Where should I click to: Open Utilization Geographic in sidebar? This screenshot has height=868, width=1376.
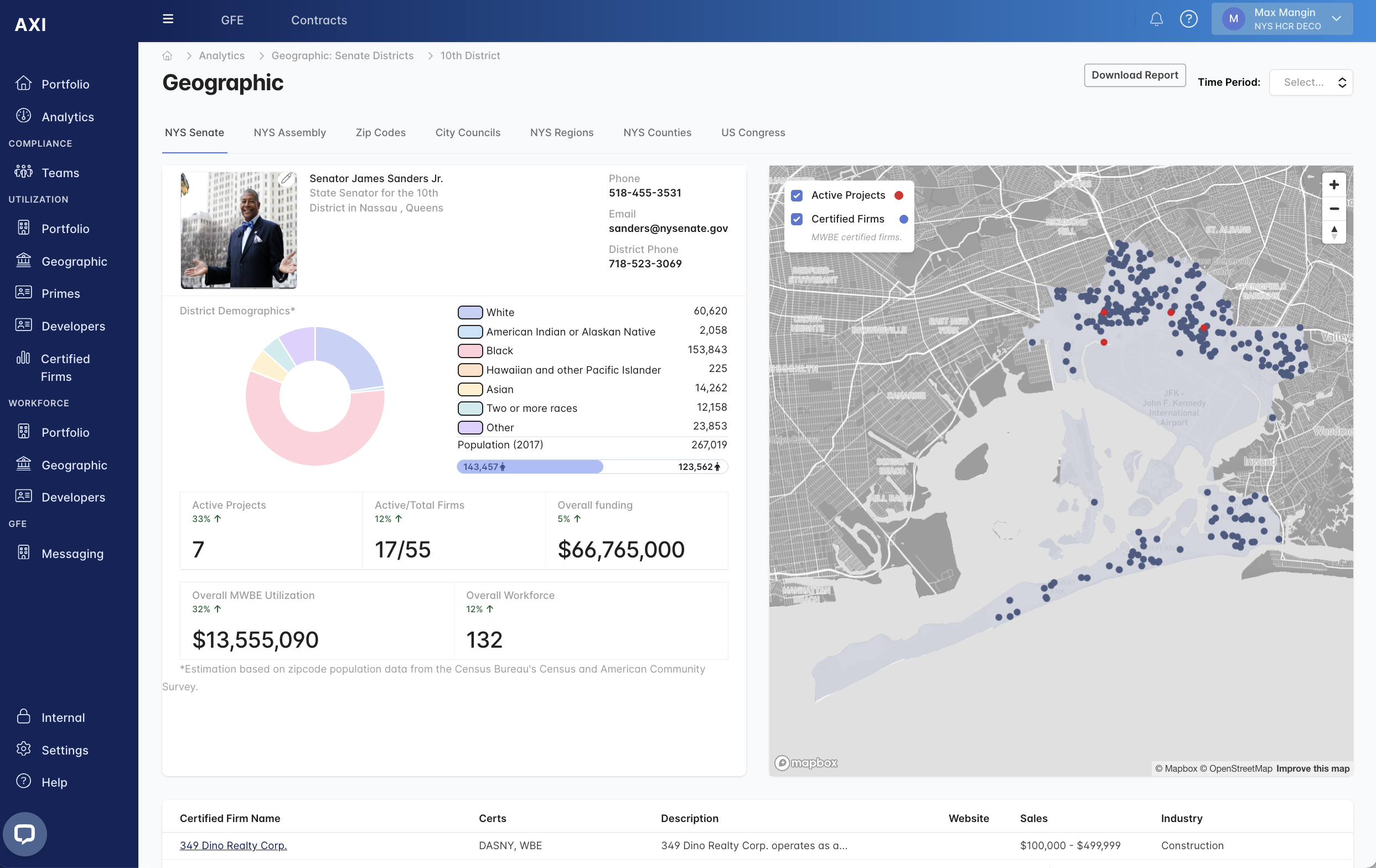pyautogui.click(x=74, y=261)
